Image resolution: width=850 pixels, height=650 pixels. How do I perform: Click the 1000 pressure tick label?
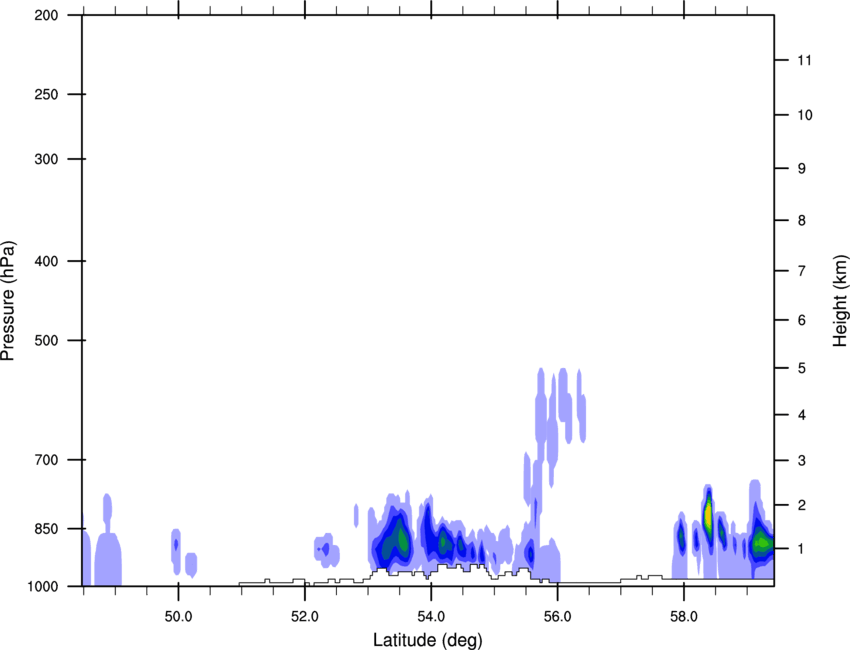[43, 587]
